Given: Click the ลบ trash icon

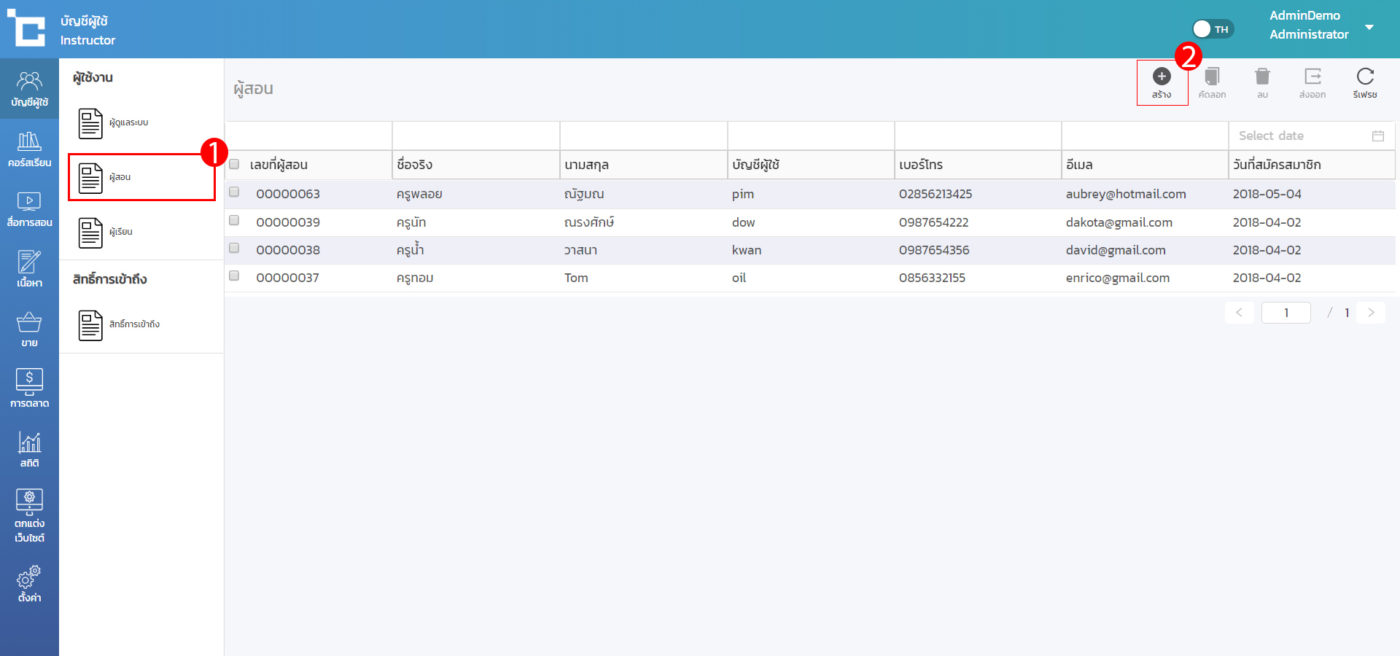Looking at the screenshot, I should 1262,77.
